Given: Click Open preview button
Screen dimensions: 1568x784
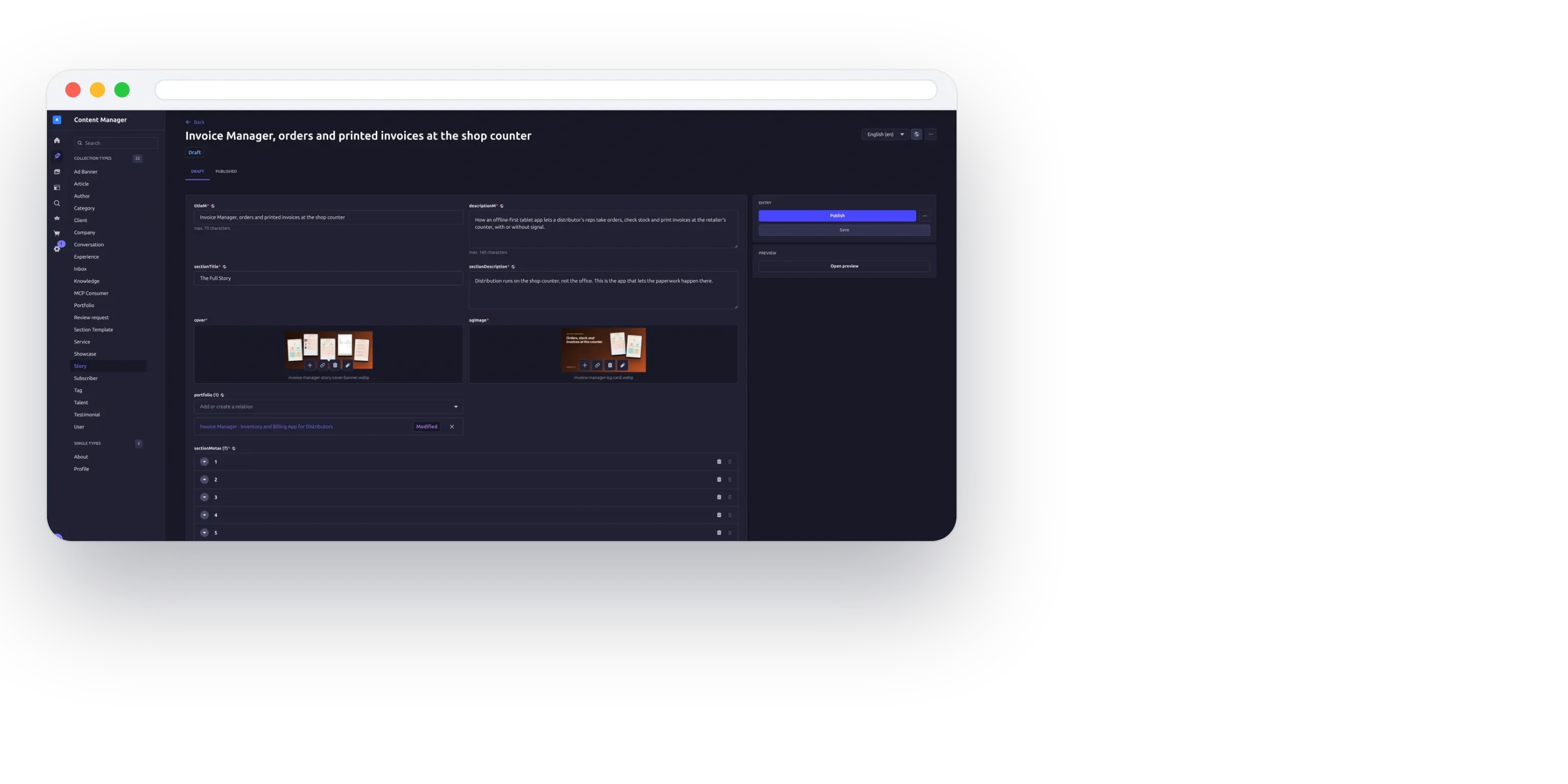Looking at the screenshot, I should pyautogui.click(x=844, y=266).
